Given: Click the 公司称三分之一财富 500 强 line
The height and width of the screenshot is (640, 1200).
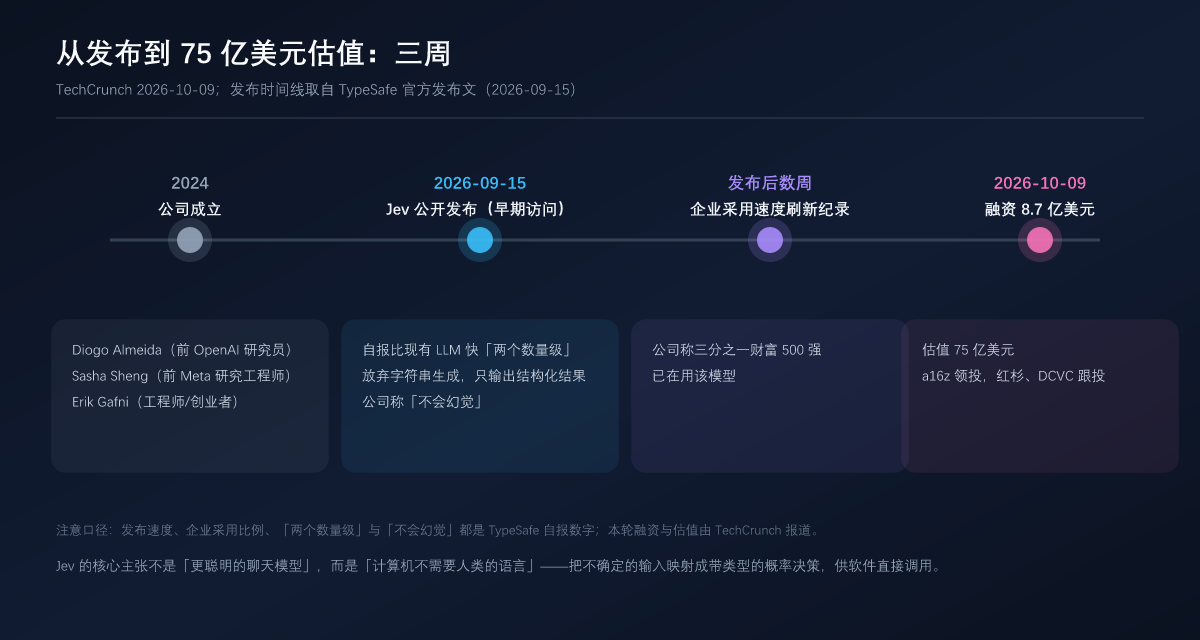Looking at the screenshot, I should 737,350.
